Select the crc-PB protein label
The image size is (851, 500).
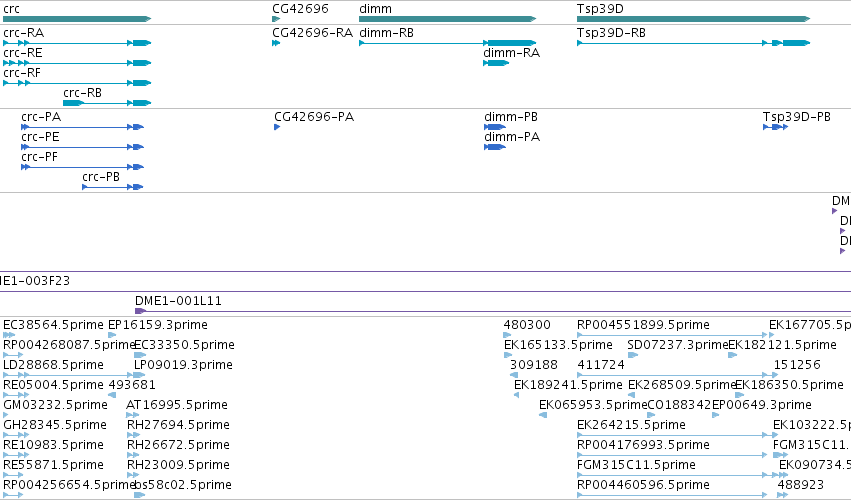(x=101, y=177)
